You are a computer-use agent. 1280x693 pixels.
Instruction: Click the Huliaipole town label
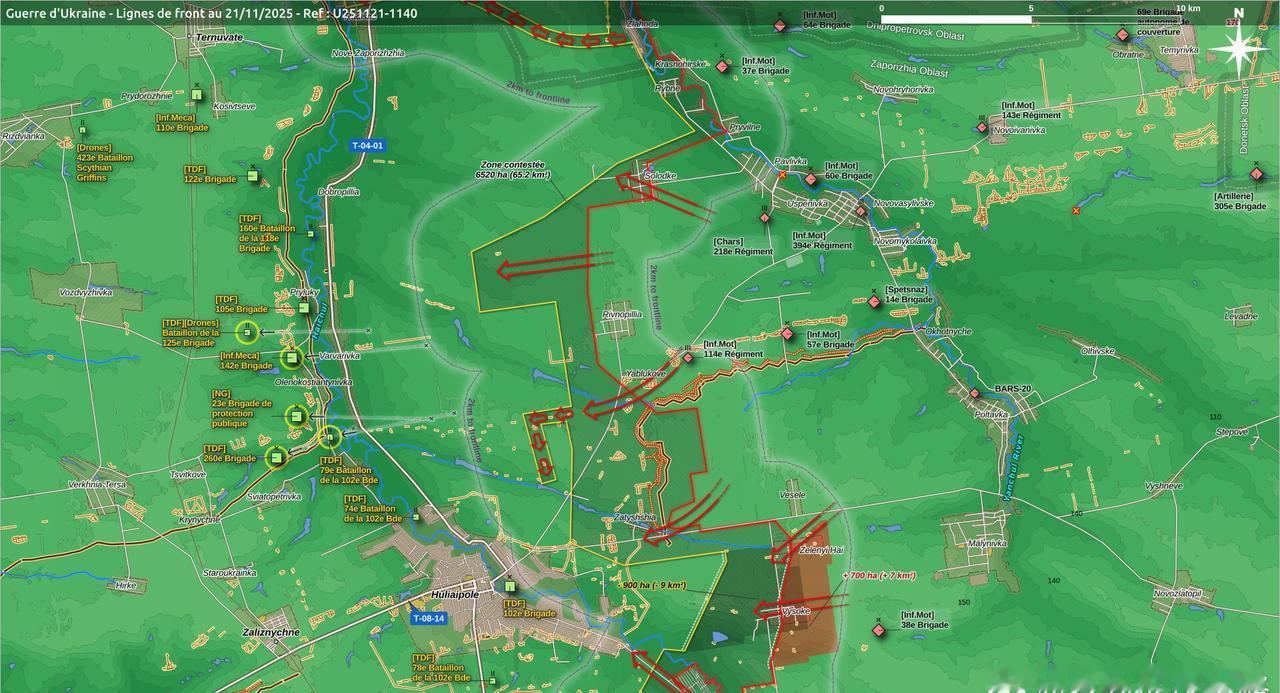[455, 594]
